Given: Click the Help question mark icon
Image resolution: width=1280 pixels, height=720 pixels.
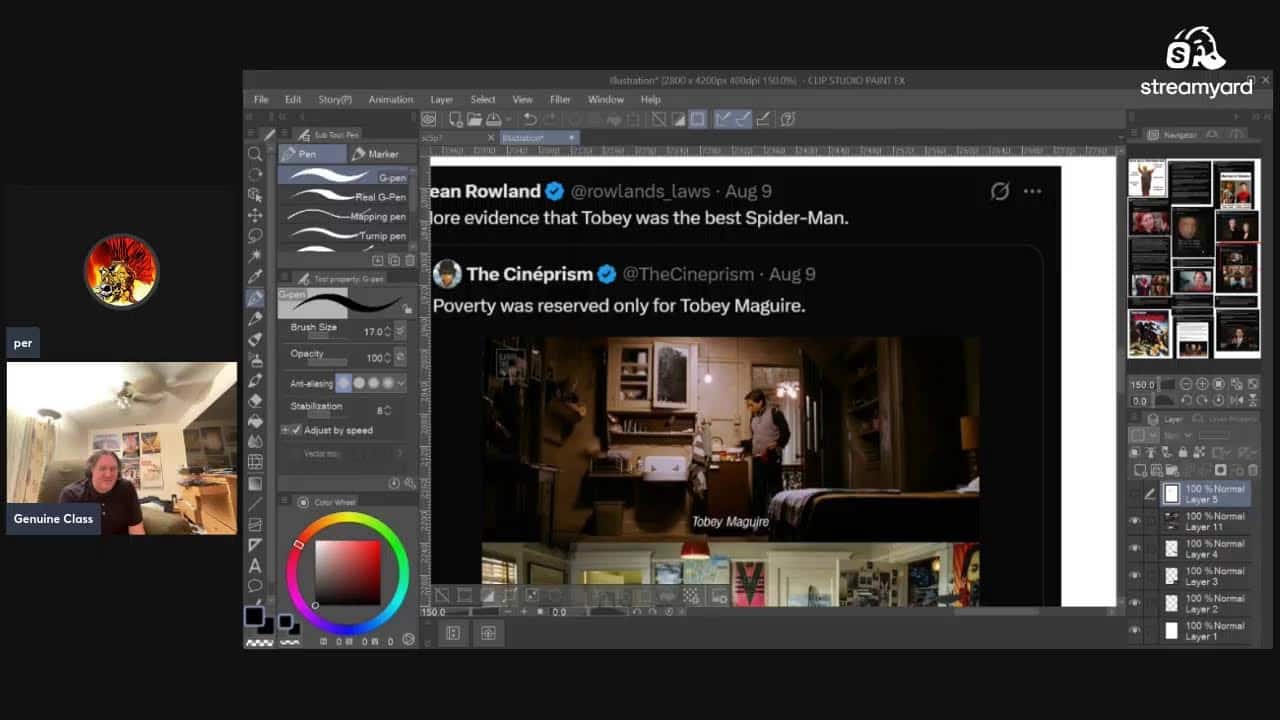Looking at the screenshot, I should (x=788, y=119).
